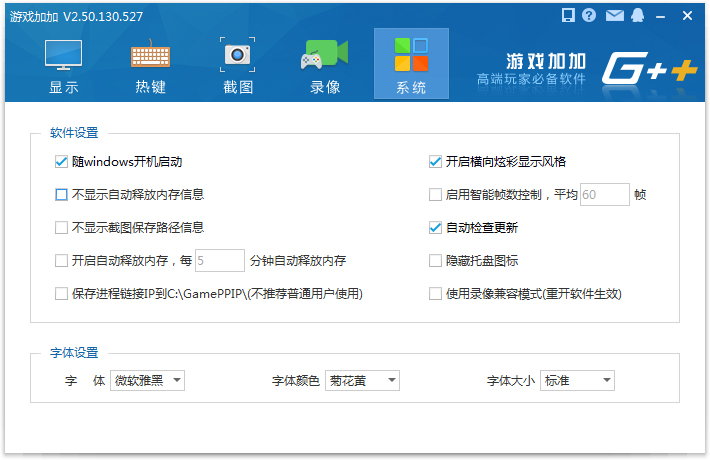
Task: Select the 系统 (System) tab
Action: [411, 66]
